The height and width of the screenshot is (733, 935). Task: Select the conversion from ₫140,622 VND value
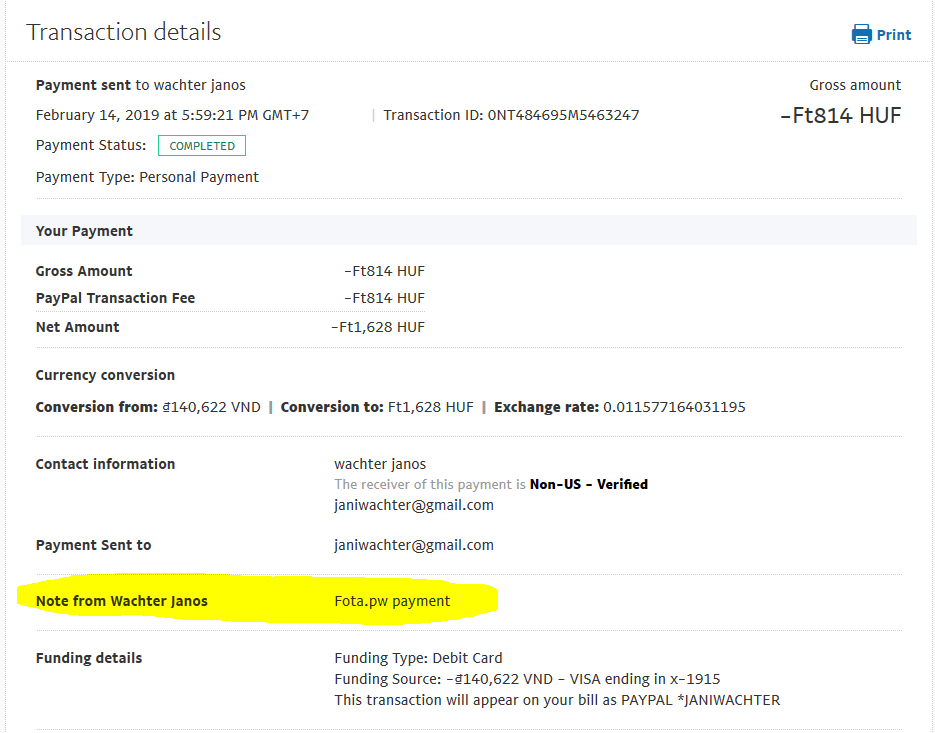(x=212, y=407)
